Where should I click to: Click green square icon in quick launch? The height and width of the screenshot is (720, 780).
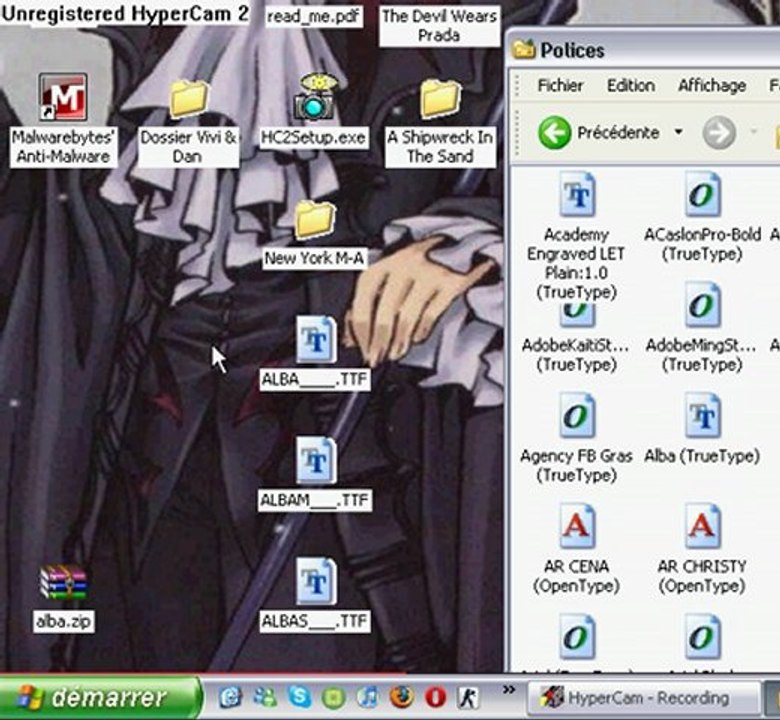[334, 698]
